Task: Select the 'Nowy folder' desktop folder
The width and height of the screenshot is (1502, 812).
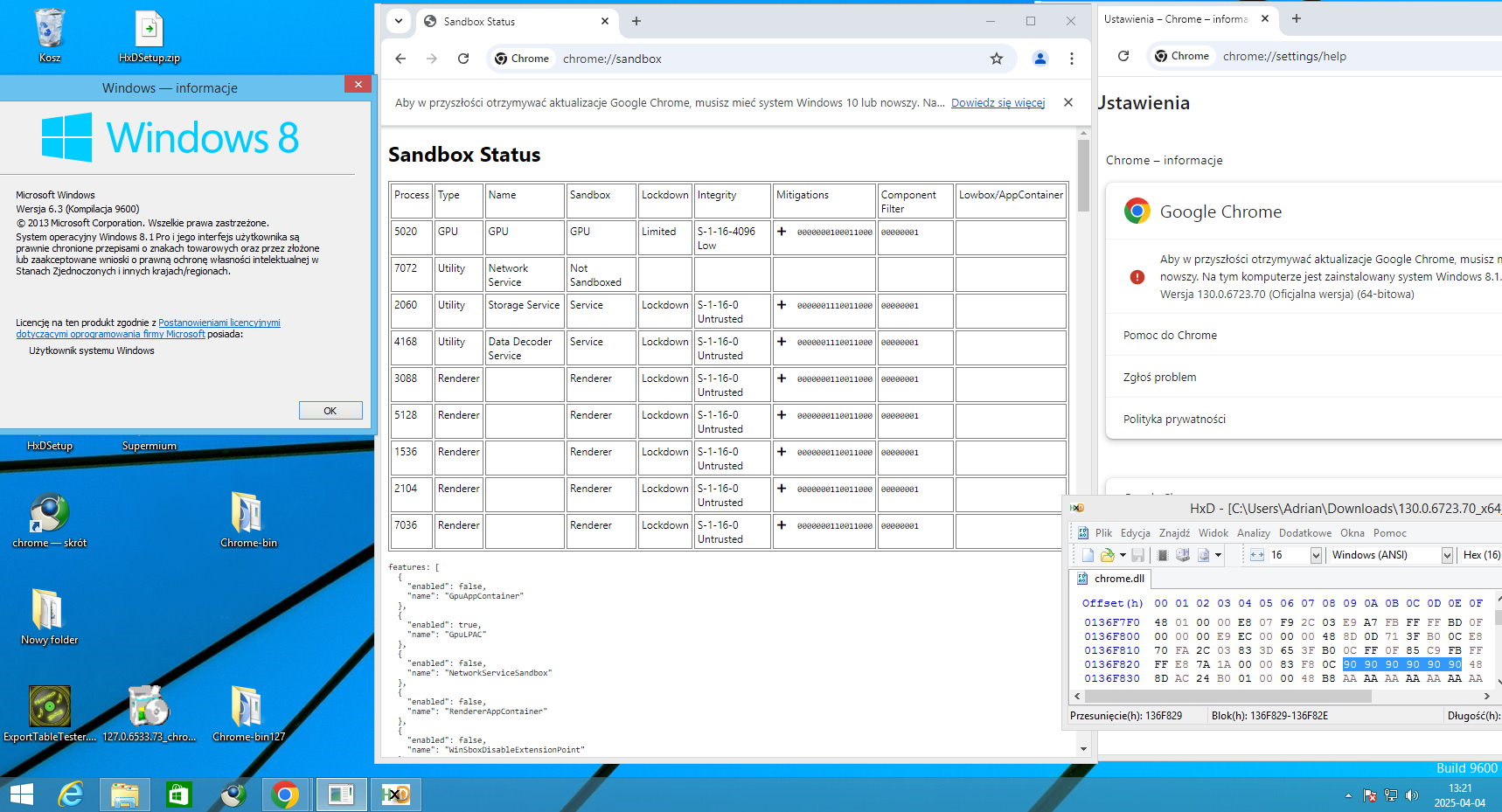Action: (50, 617)
